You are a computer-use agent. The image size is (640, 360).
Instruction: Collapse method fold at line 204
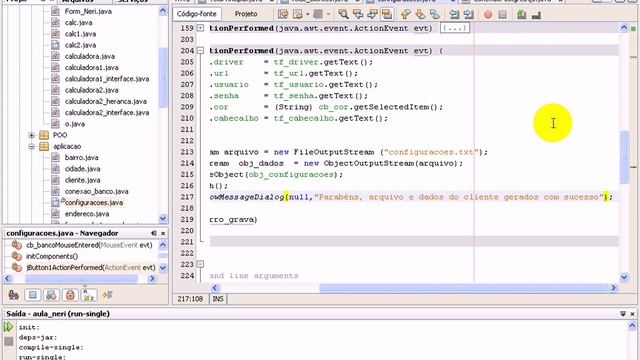click(200, 51)
